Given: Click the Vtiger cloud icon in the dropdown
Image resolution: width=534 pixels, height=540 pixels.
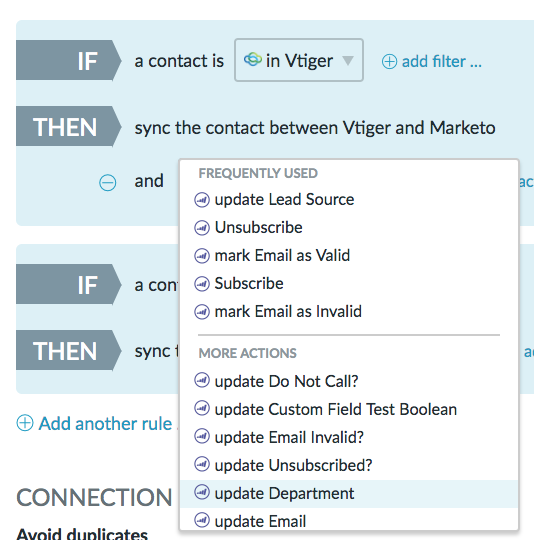Looking at the screenshot, I should coord(253,60).
